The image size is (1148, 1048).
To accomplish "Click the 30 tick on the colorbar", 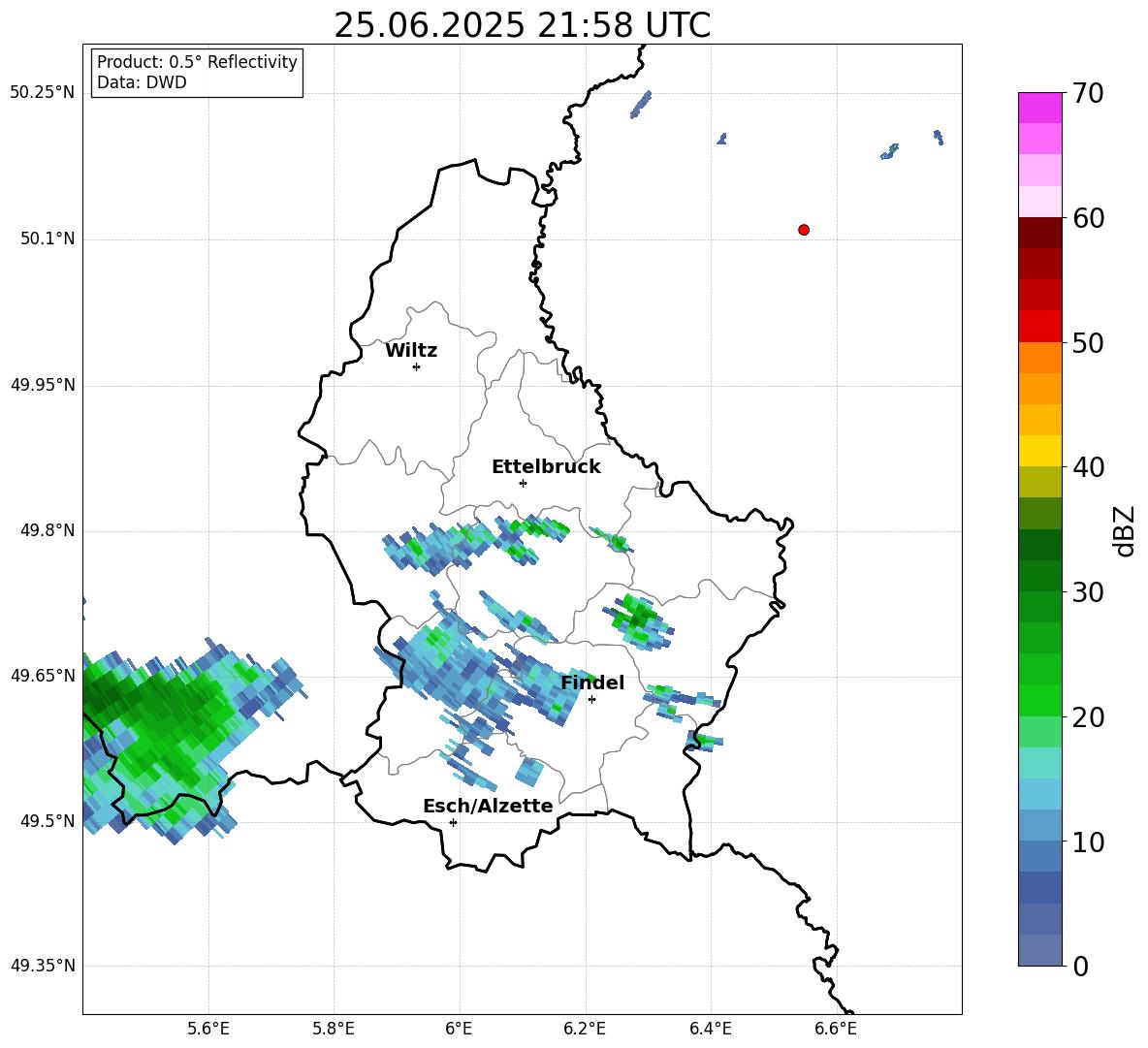I will tap(1087, 592).
